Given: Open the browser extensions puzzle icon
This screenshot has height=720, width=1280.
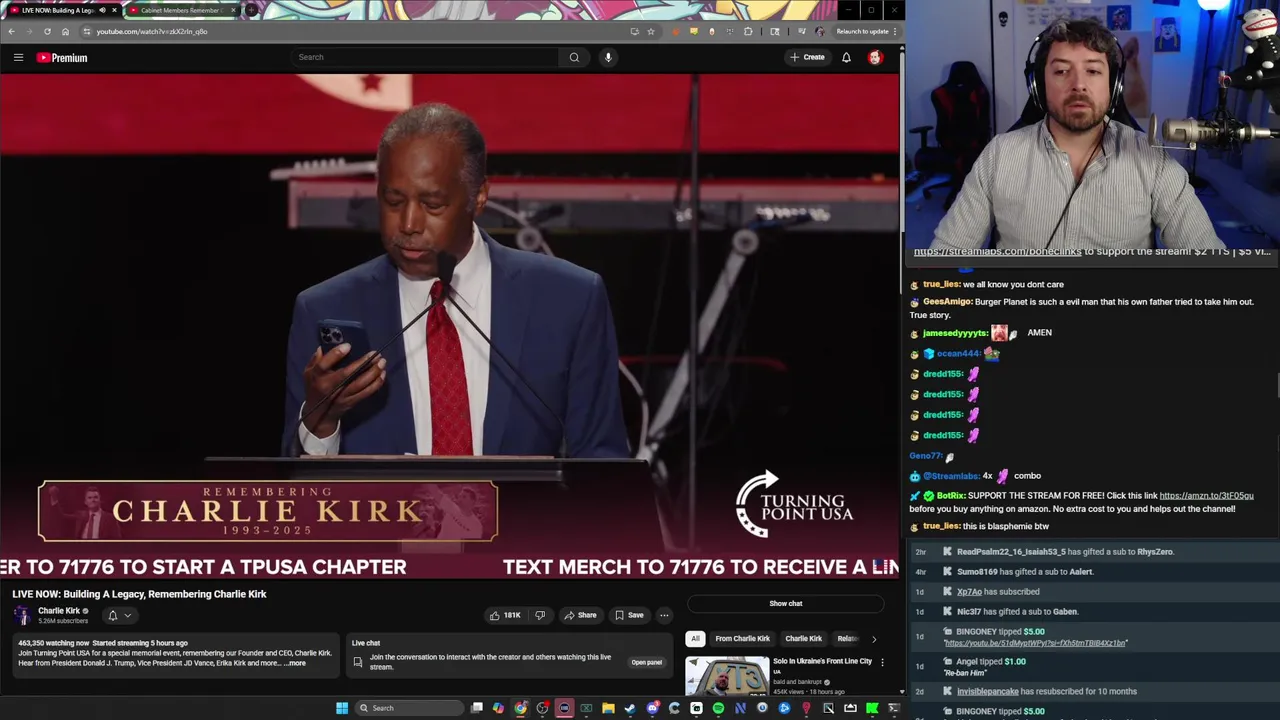Looking at the screenshot, I should coord(748,31).
